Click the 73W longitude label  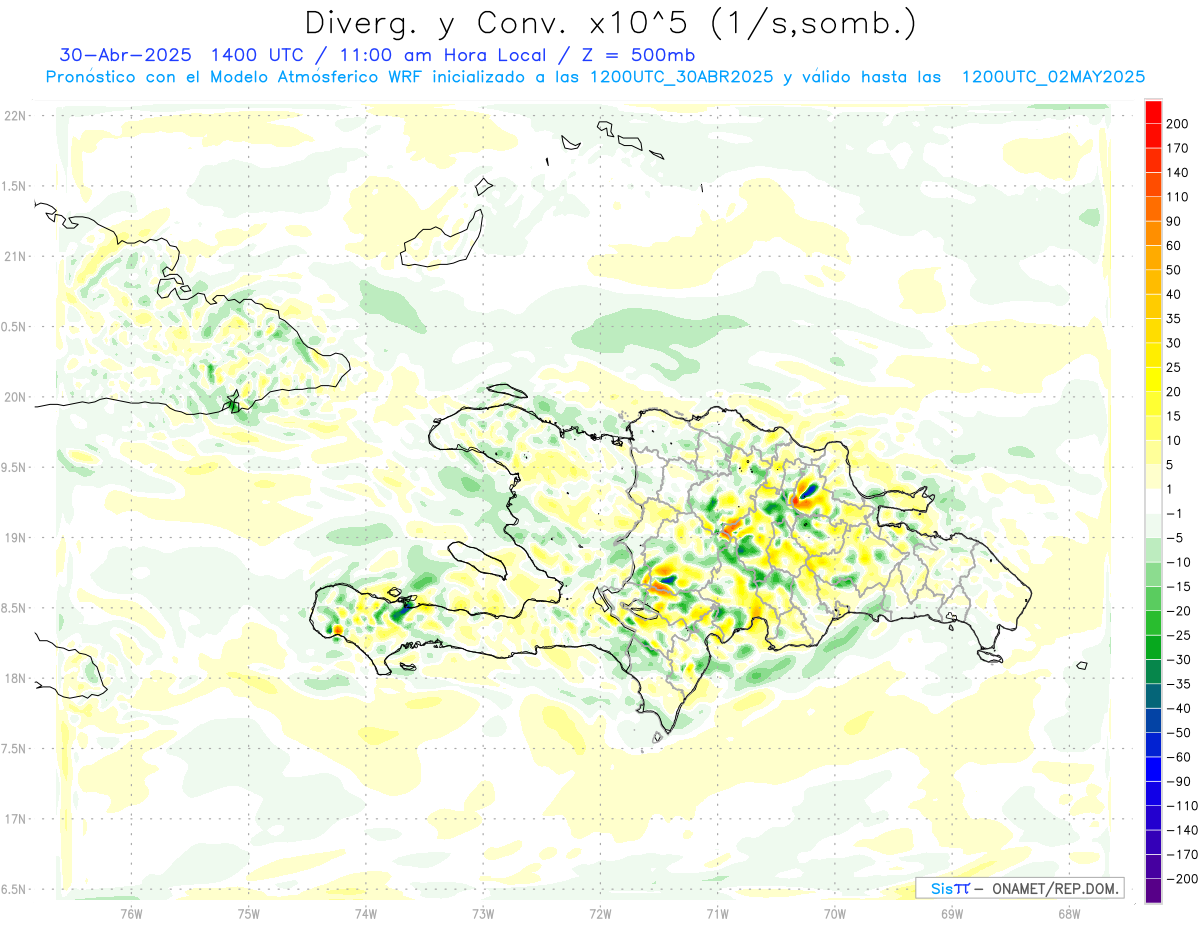(483, 914)
